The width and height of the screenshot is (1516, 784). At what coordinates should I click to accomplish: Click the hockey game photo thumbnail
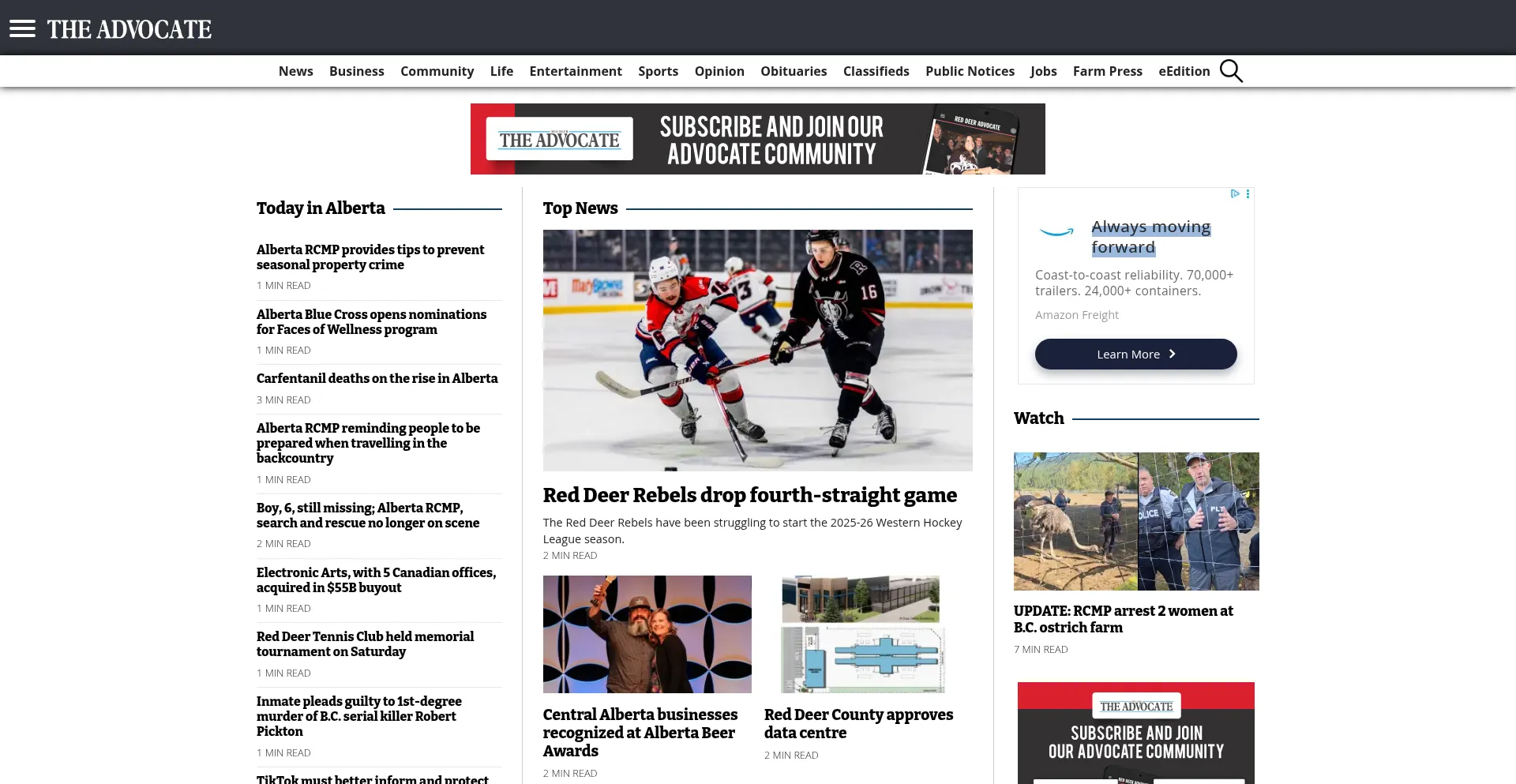[757, 350]
